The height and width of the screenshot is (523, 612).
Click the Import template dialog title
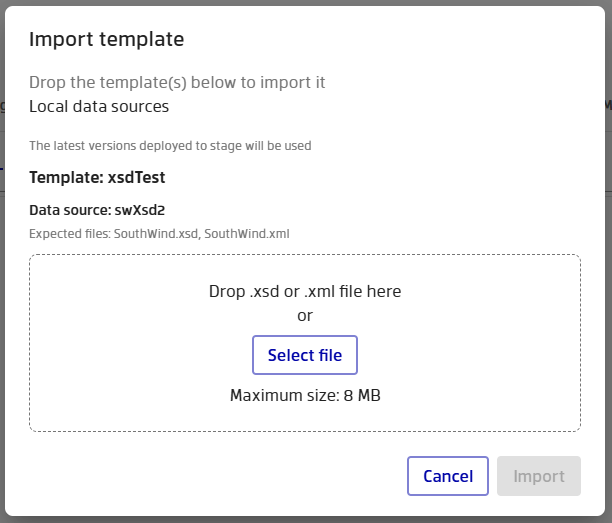coord(106,39)
